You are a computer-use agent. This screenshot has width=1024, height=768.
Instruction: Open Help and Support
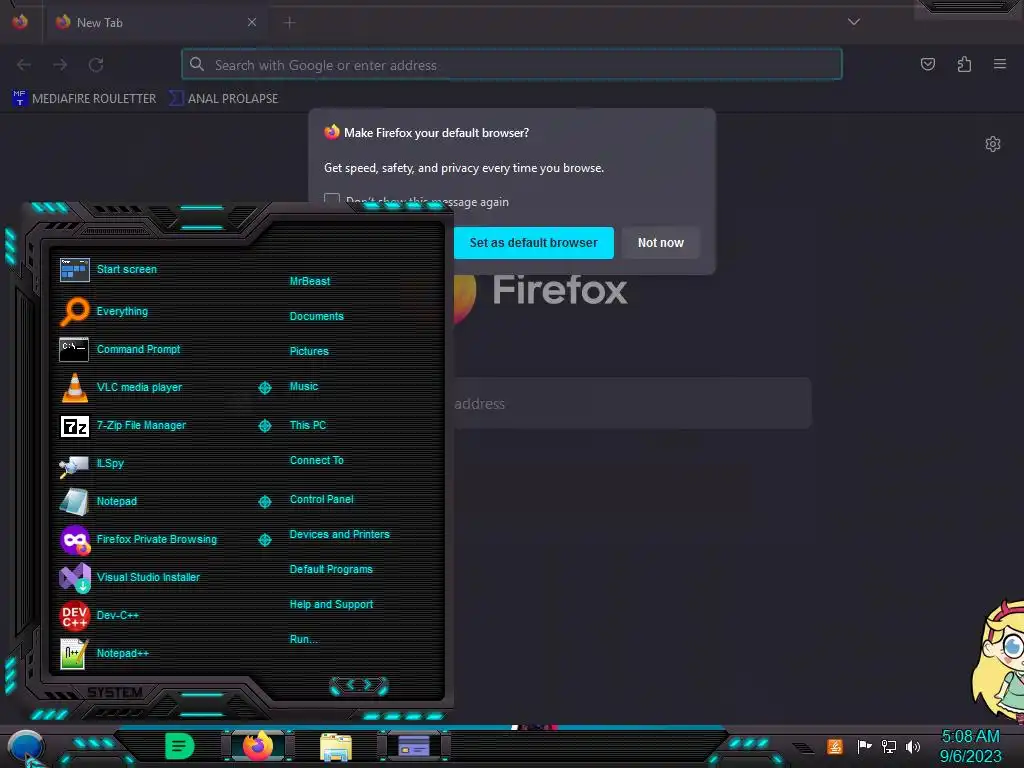[x=331, y=605]
